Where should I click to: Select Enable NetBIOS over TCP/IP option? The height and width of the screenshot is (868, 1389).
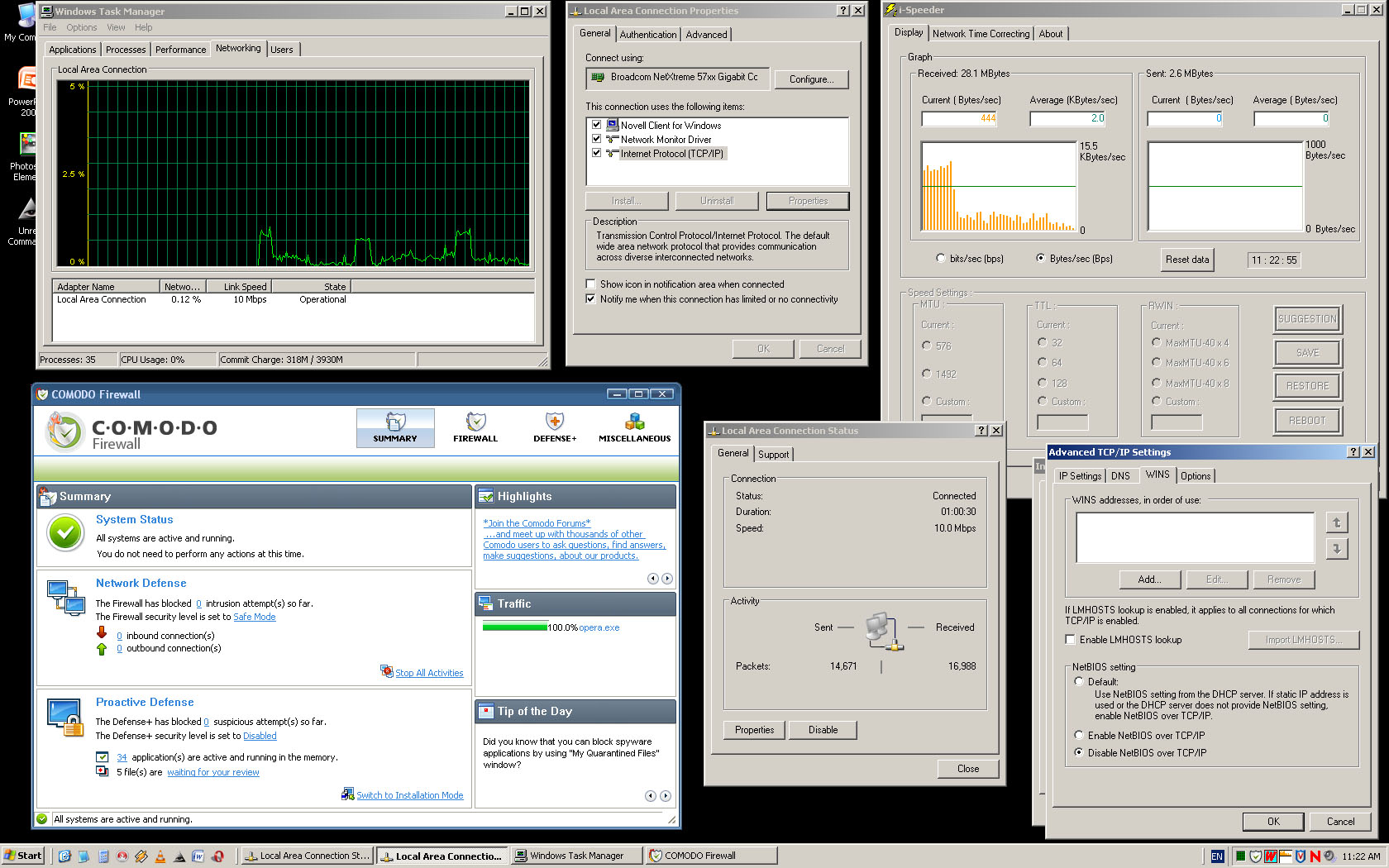point(1079,735)
